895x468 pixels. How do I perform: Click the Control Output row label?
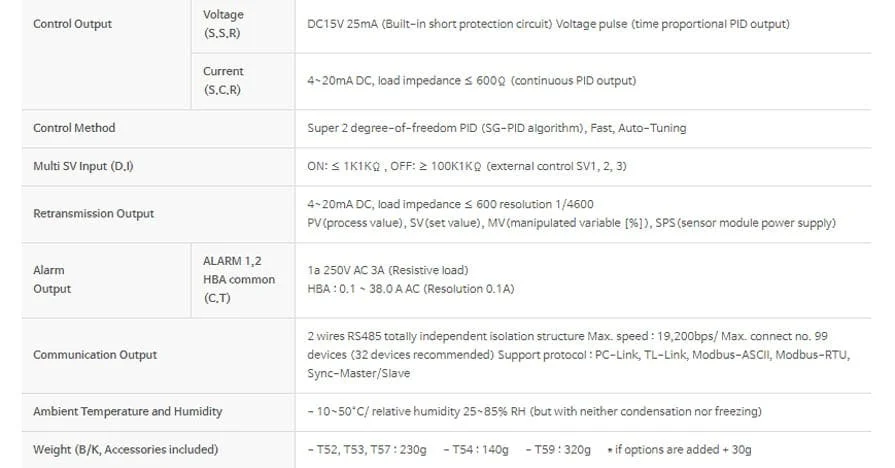[73, 24]
